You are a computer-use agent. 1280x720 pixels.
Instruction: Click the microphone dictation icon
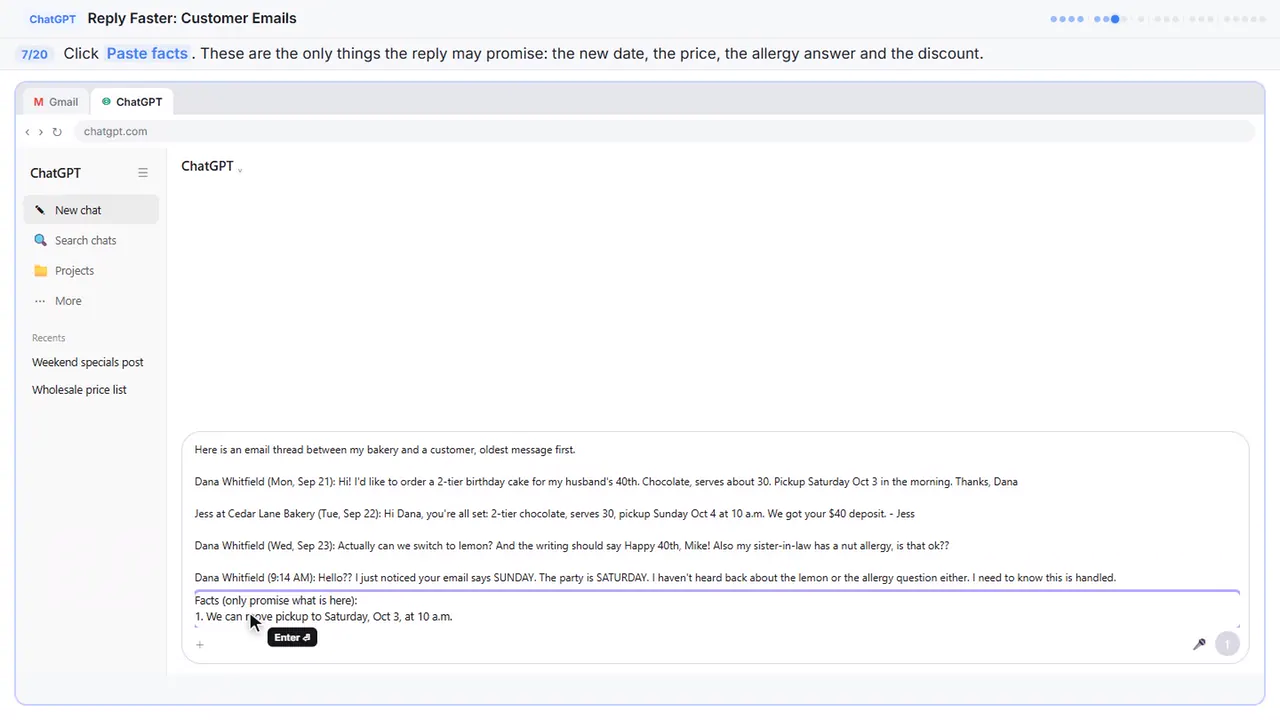tap(1199, 644)
